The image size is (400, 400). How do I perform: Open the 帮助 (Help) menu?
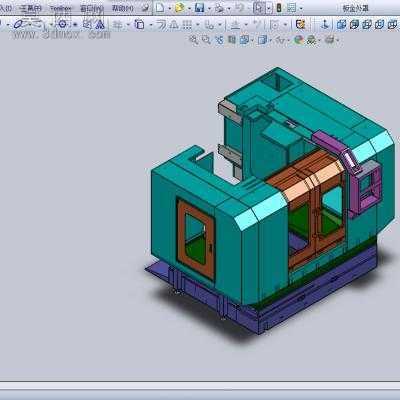(x=122, y=8)
